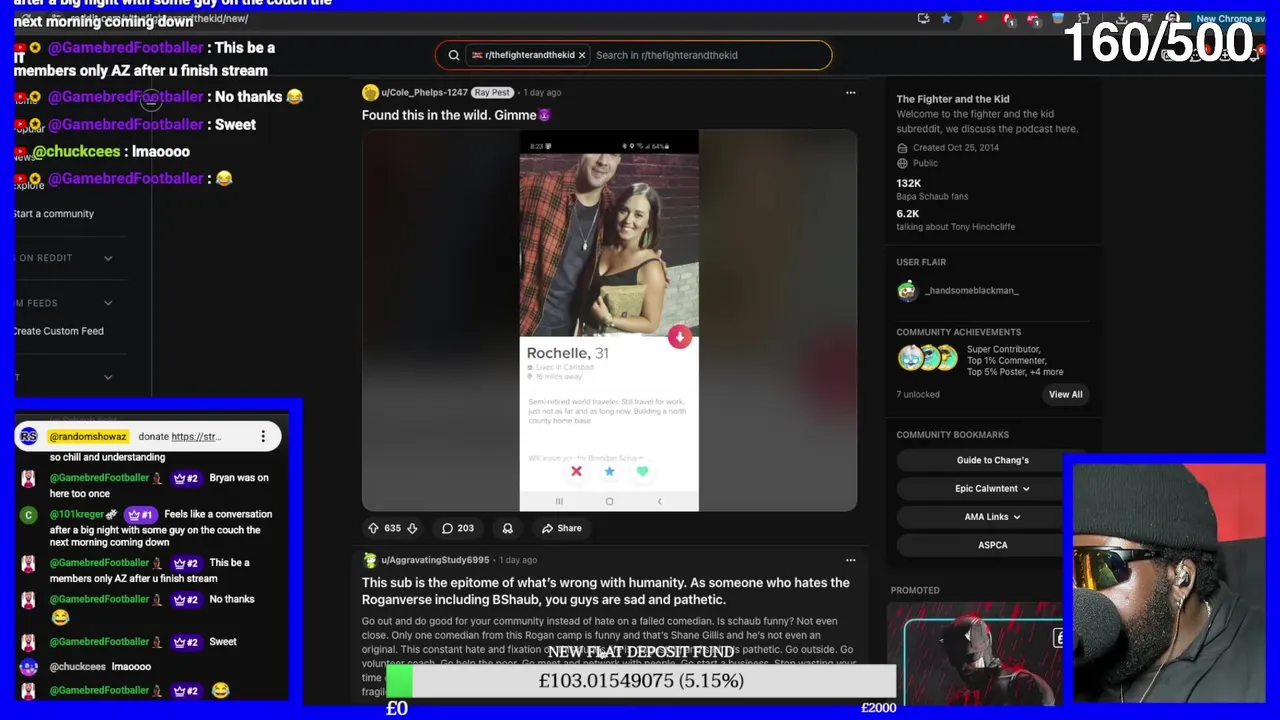Image resolution: width=1280 pixels, height=720 pixels.
Task: Open the red YouTube extension icon
Action: pos(981,18)
